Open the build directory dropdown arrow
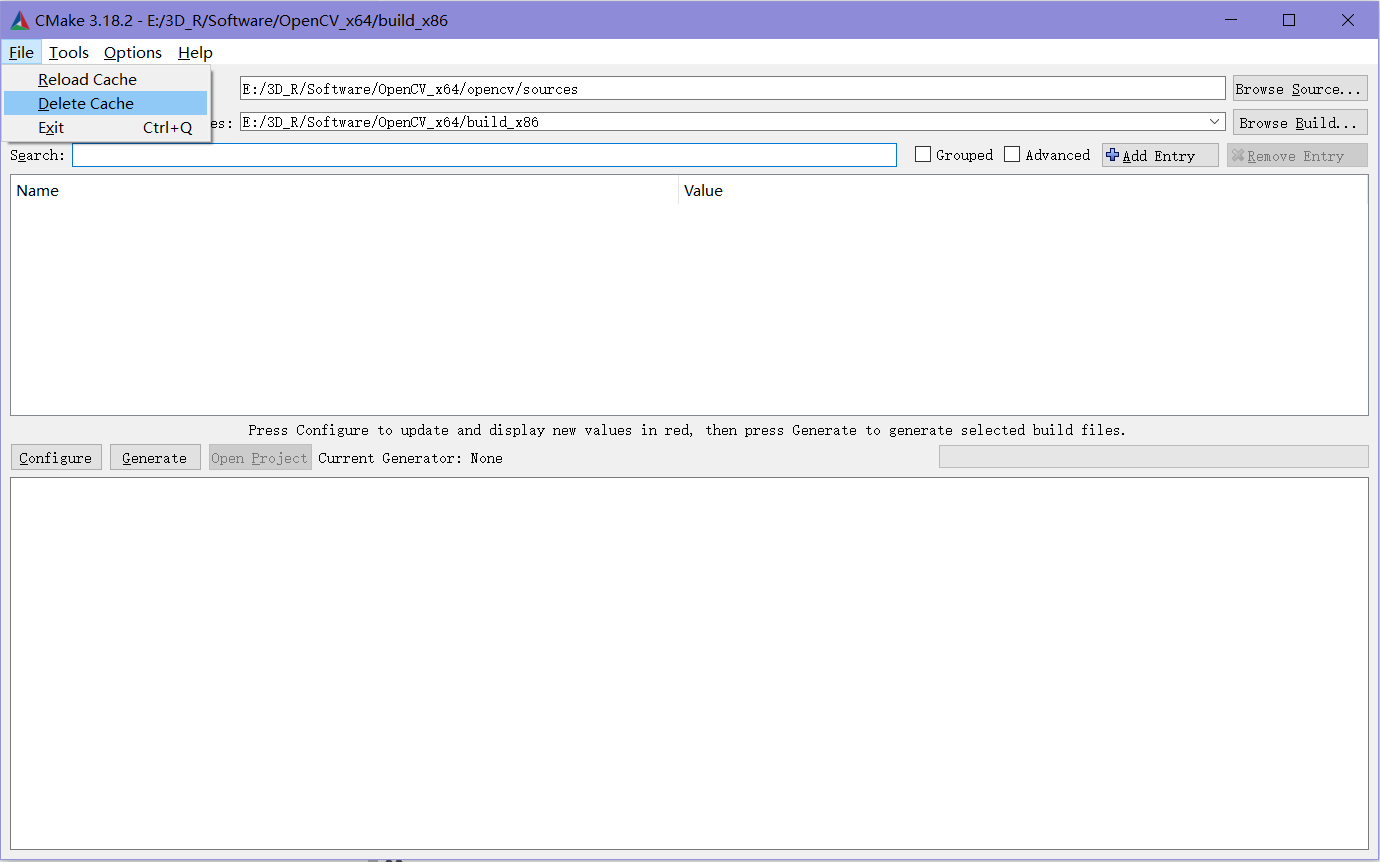Image resolution: width=1380 pixels, height=862 pixels. point(1215,122)
